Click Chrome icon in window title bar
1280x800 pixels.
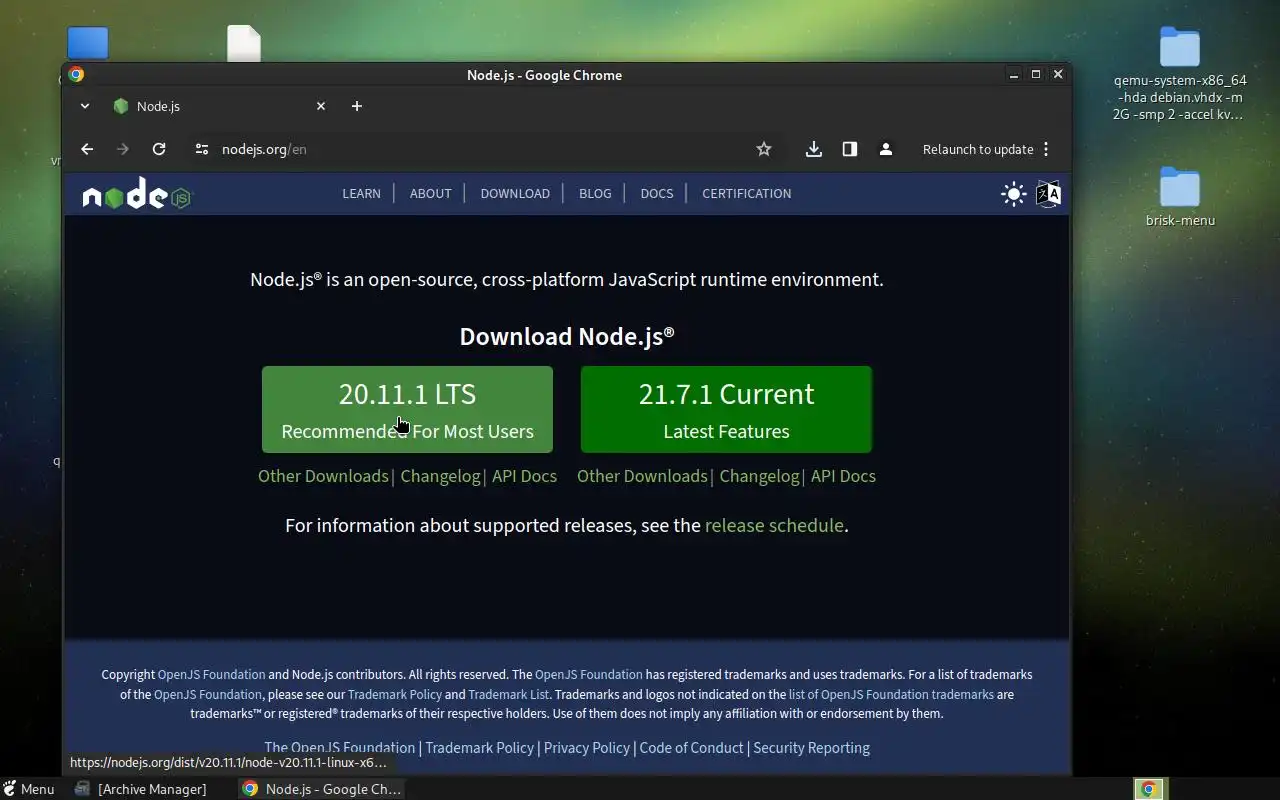pyautogui.click(x=76, y=75)
